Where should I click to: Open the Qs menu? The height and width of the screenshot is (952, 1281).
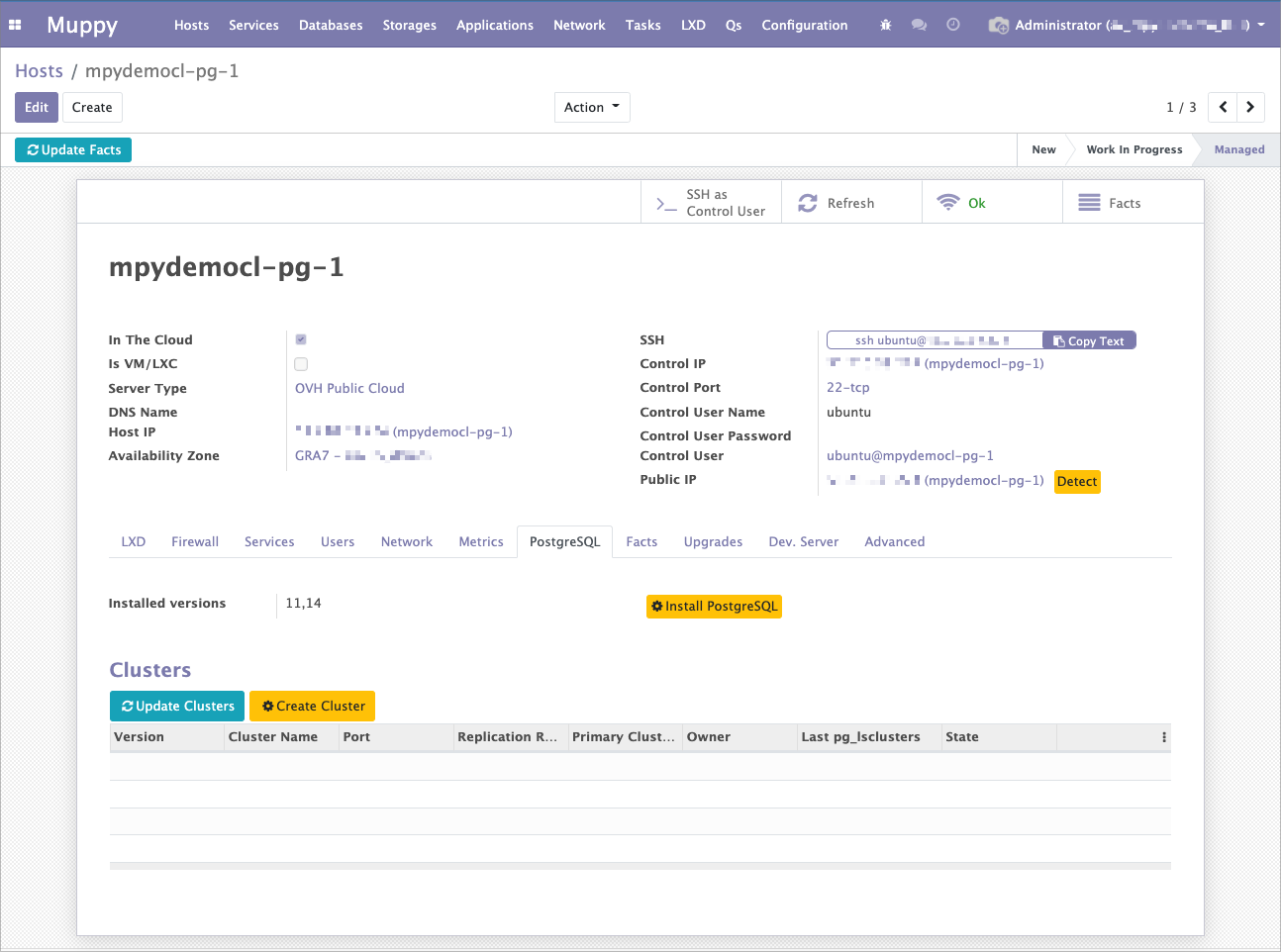734,25
